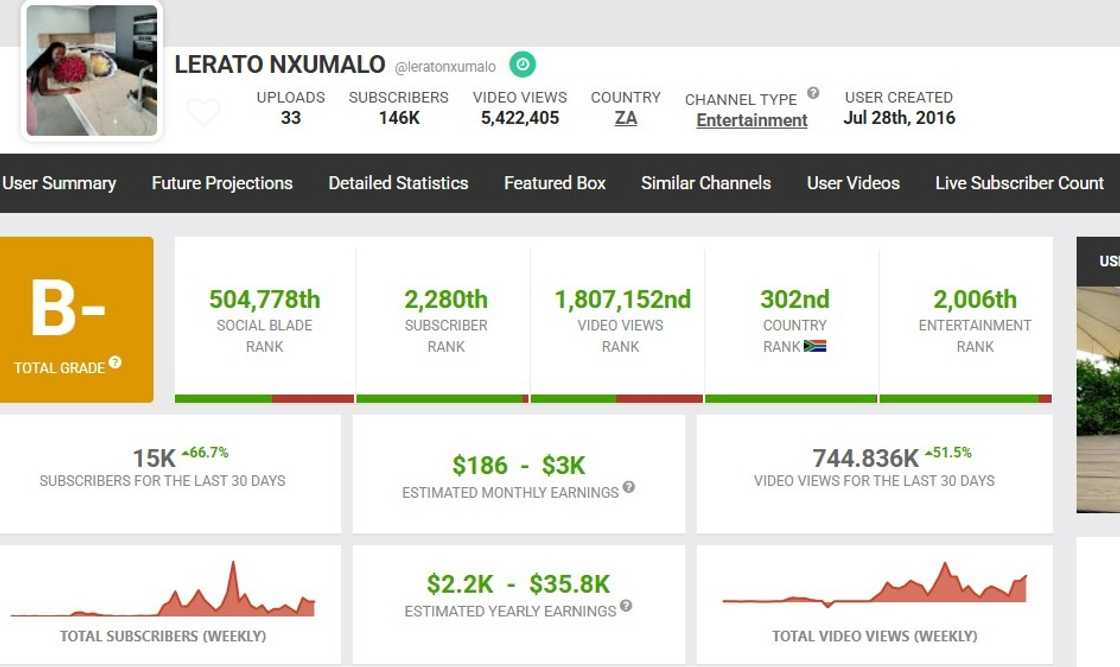Click the South Africa flag icon
This screenshot has height=667, width=1120.
pyautogui.click(x=815, y=346)
